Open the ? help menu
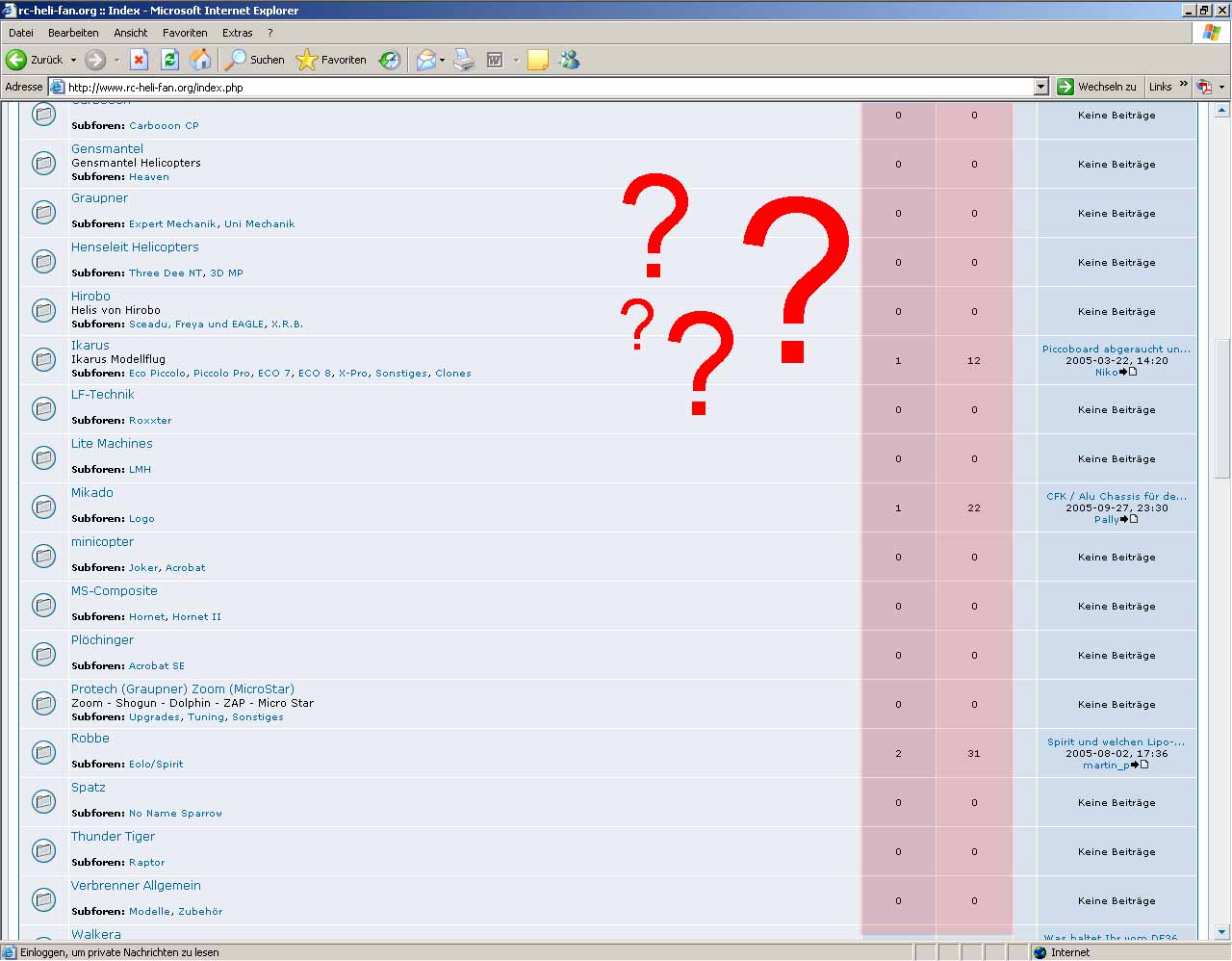The width and height of the screenshot is (1232, 961). click(270, 33)
